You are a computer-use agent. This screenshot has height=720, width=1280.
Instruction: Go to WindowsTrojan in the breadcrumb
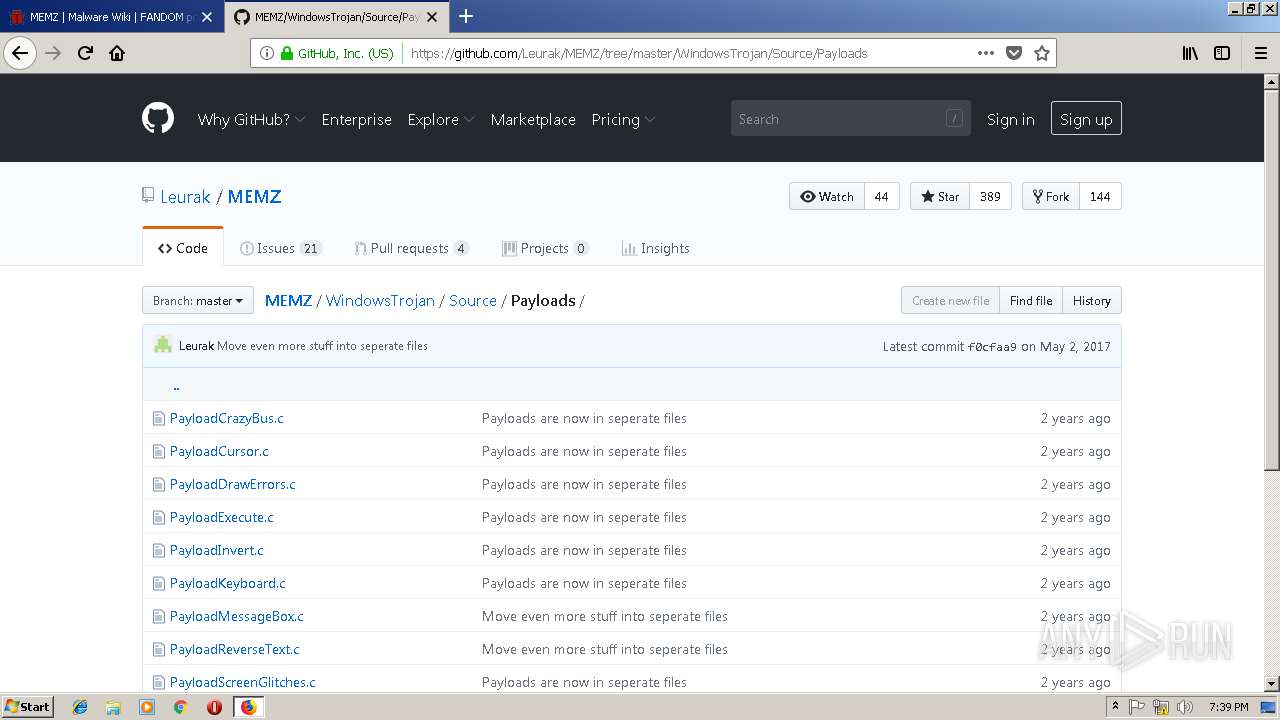click(x=380, y=300)
